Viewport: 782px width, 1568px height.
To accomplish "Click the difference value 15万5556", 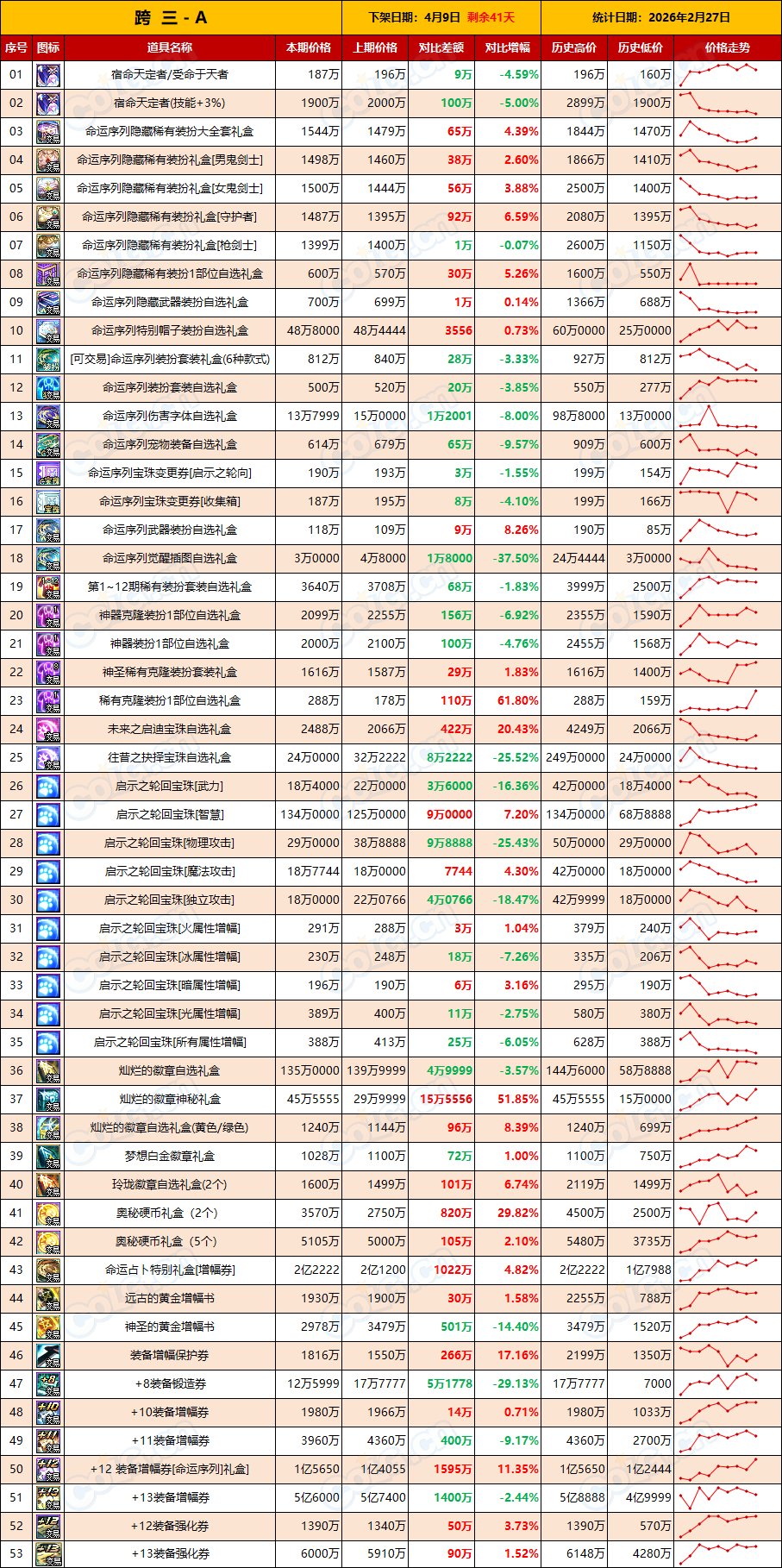I will (x=446, y=1100).
